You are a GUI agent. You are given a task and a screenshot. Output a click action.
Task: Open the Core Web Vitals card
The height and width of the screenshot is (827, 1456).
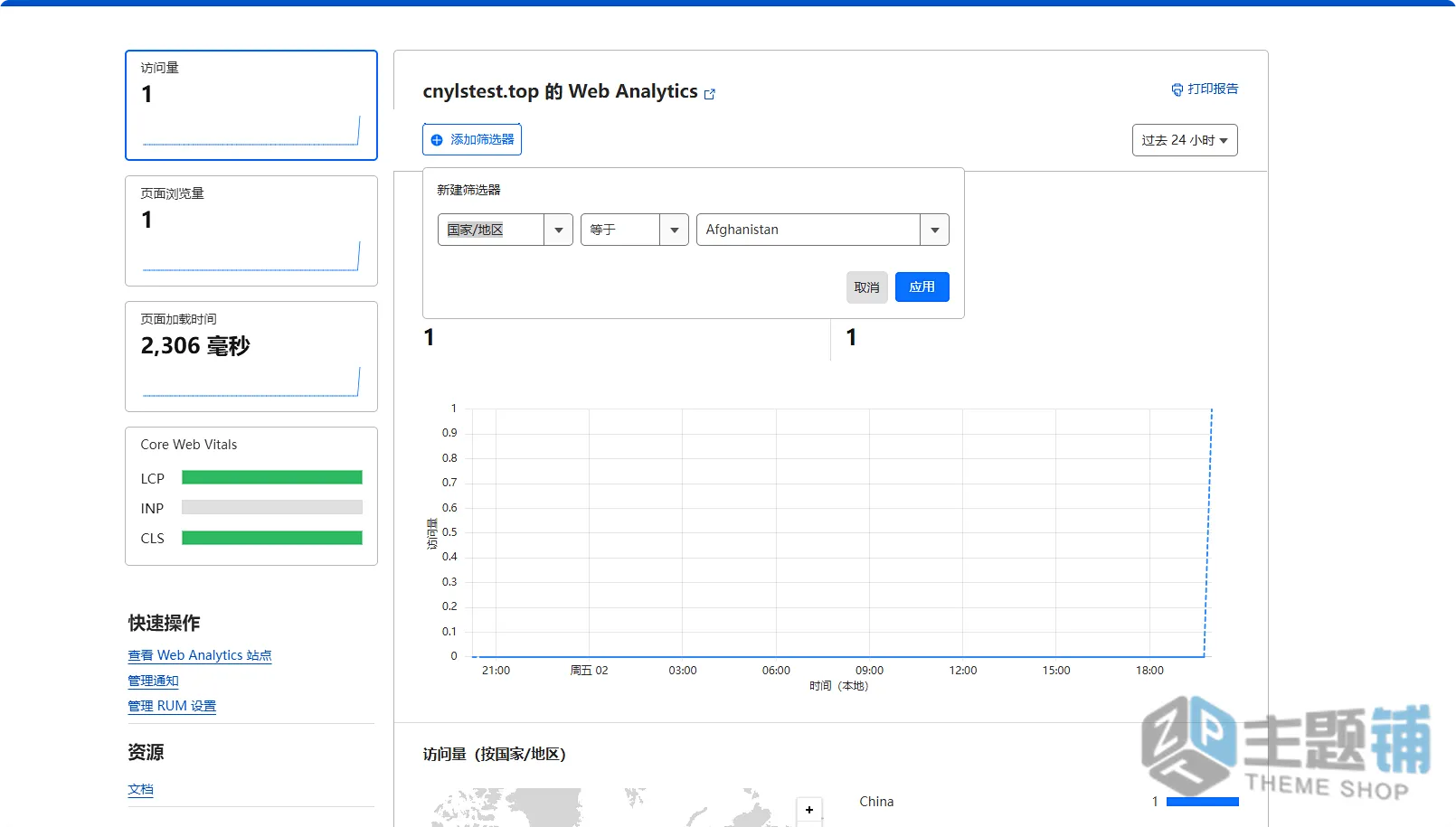(251, 496)
